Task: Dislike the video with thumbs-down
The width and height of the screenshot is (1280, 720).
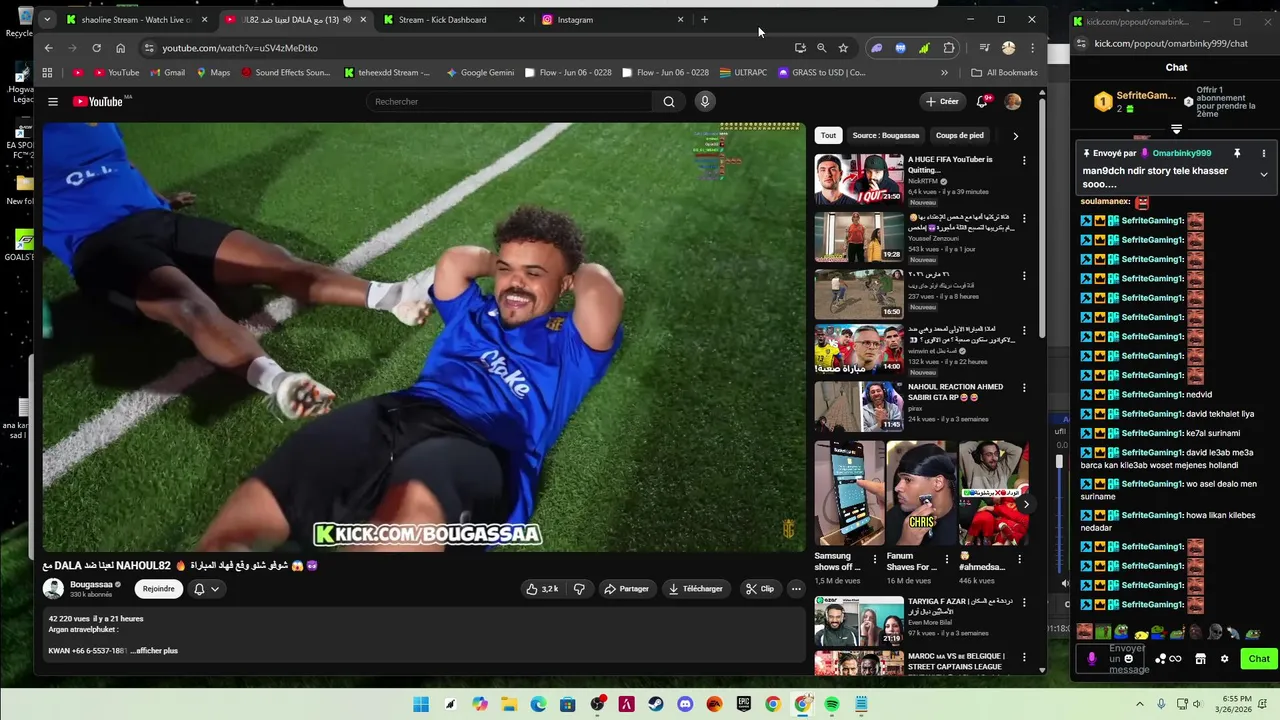Action: 579,589
